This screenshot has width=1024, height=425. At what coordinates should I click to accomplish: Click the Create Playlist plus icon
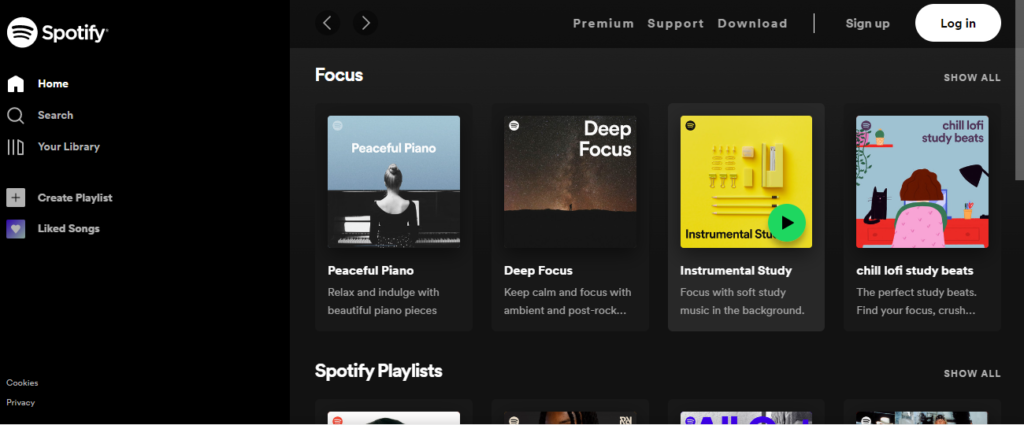[16, 198]
